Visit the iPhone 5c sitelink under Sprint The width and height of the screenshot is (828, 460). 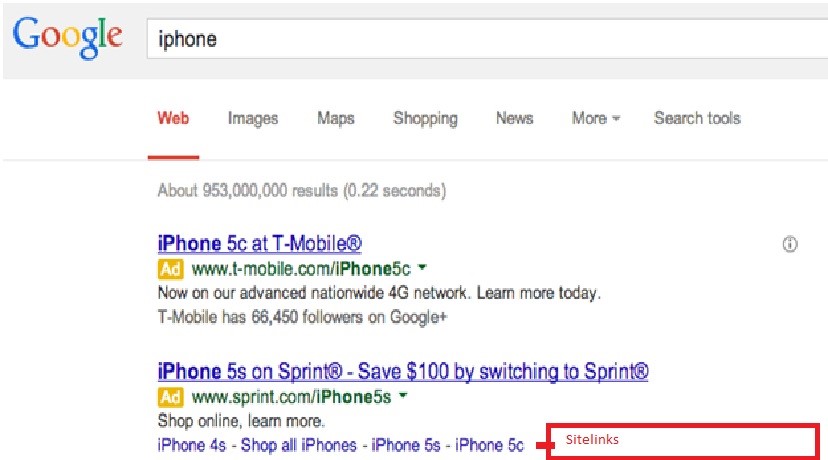[489, 444]
